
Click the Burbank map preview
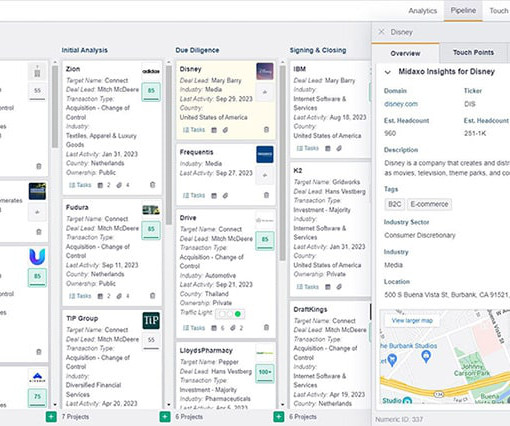click(445, 357)
